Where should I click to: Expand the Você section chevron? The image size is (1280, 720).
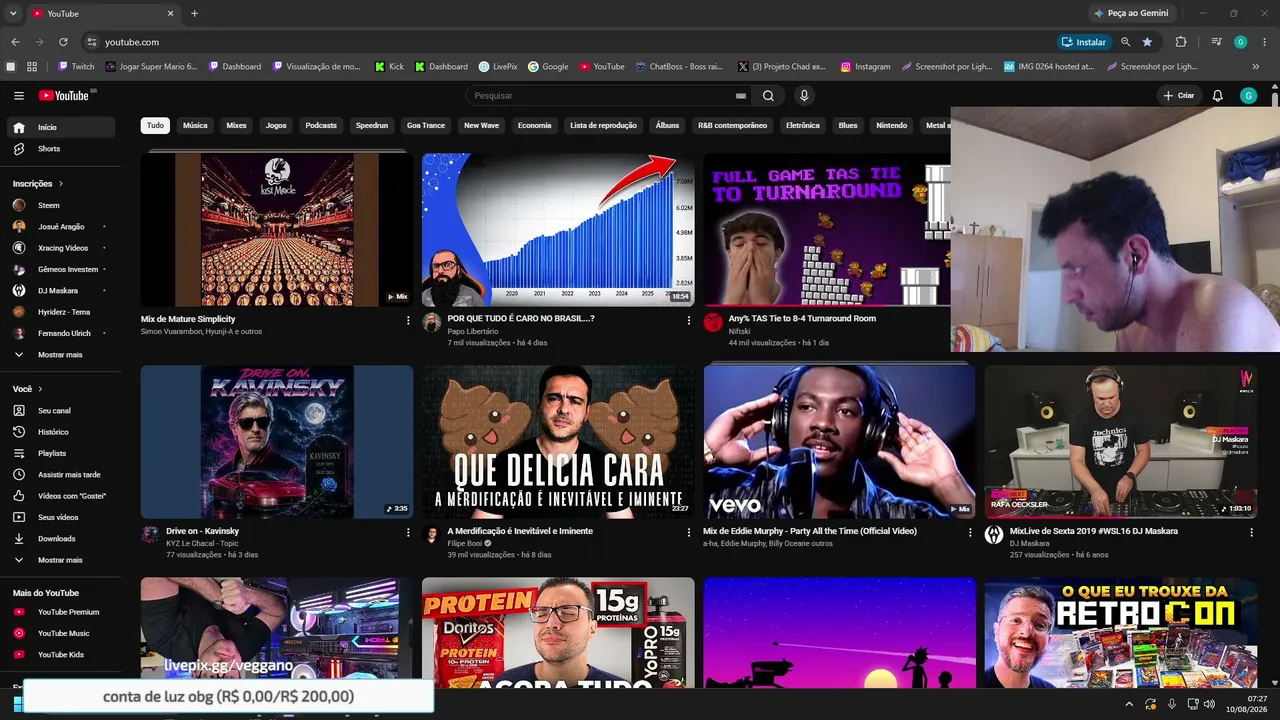(40, 389)
